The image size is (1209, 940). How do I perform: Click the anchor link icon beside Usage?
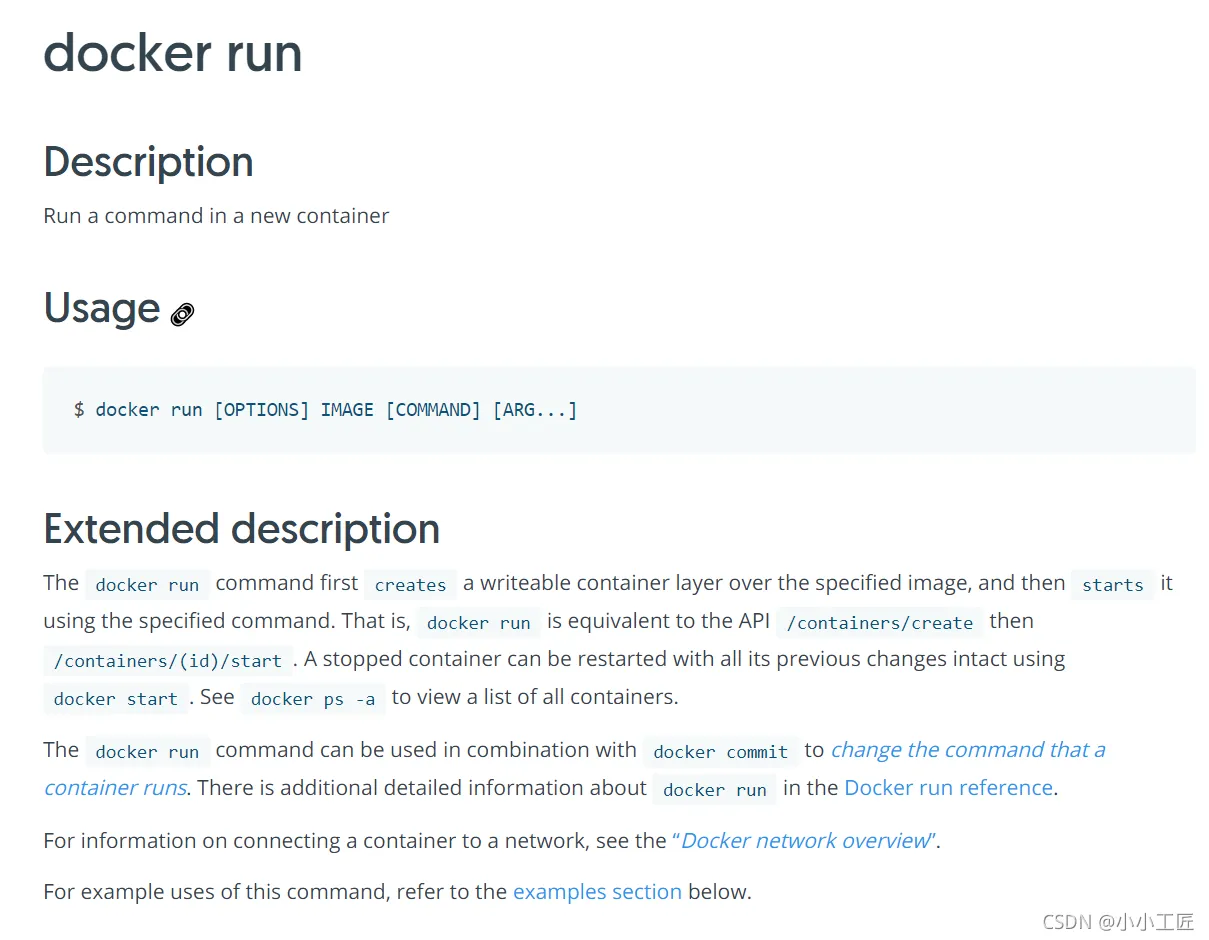coord(182,315)
